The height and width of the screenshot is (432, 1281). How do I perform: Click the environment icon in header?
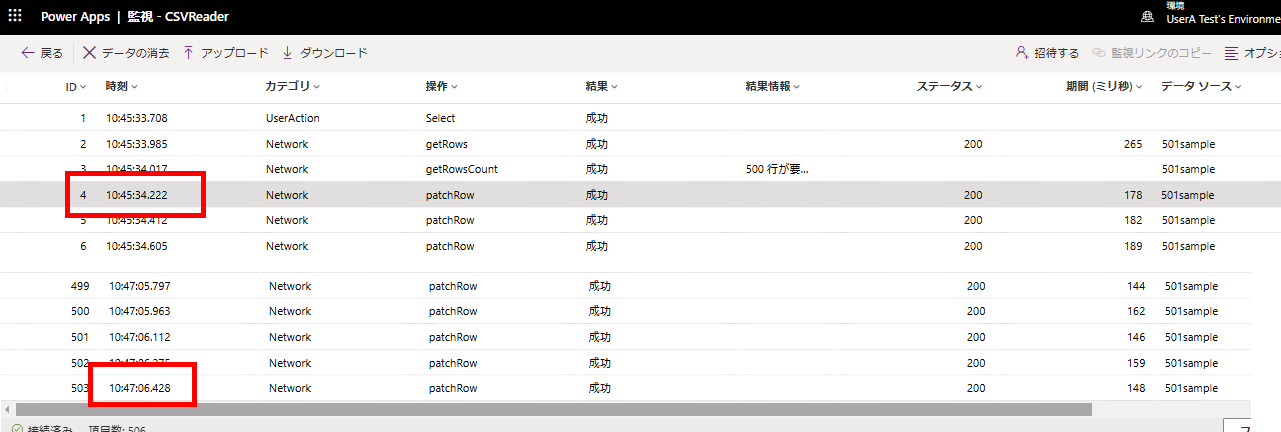1148,16
